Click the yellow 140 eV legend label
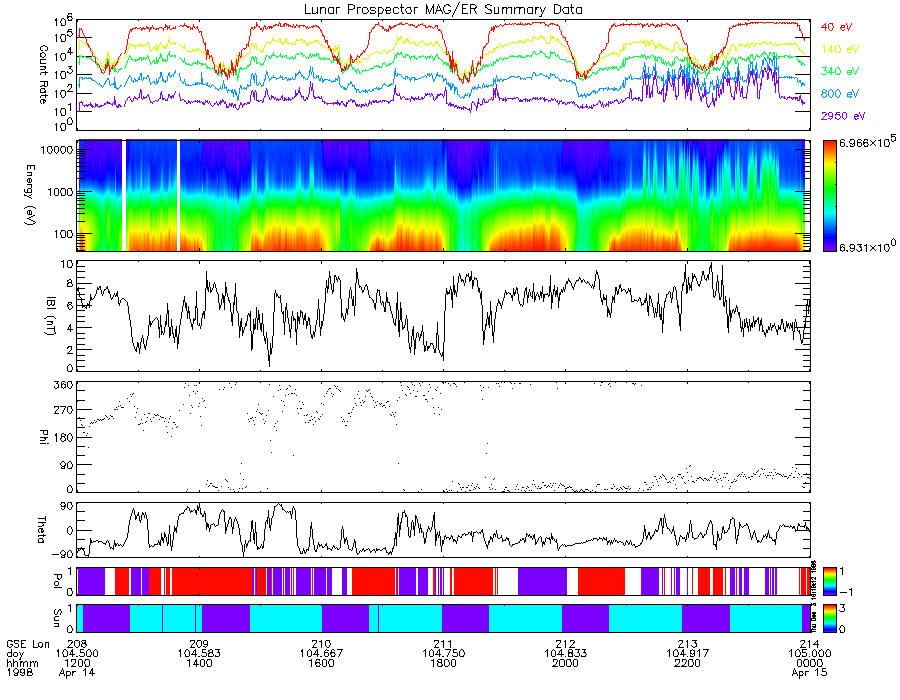Viewport: 900px width, 700px height. [x=840, y=49]
